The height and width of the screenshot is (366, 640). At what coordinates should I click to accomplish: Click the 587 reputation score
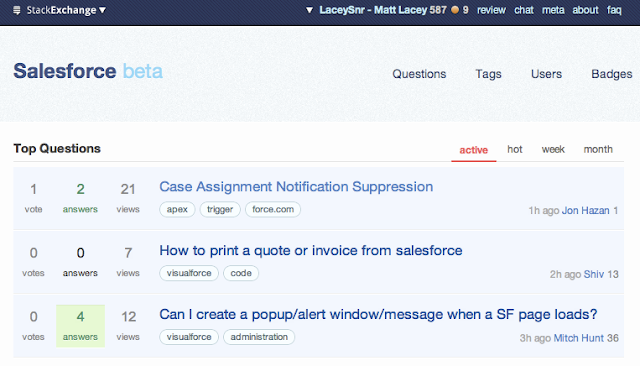point(438,10)
